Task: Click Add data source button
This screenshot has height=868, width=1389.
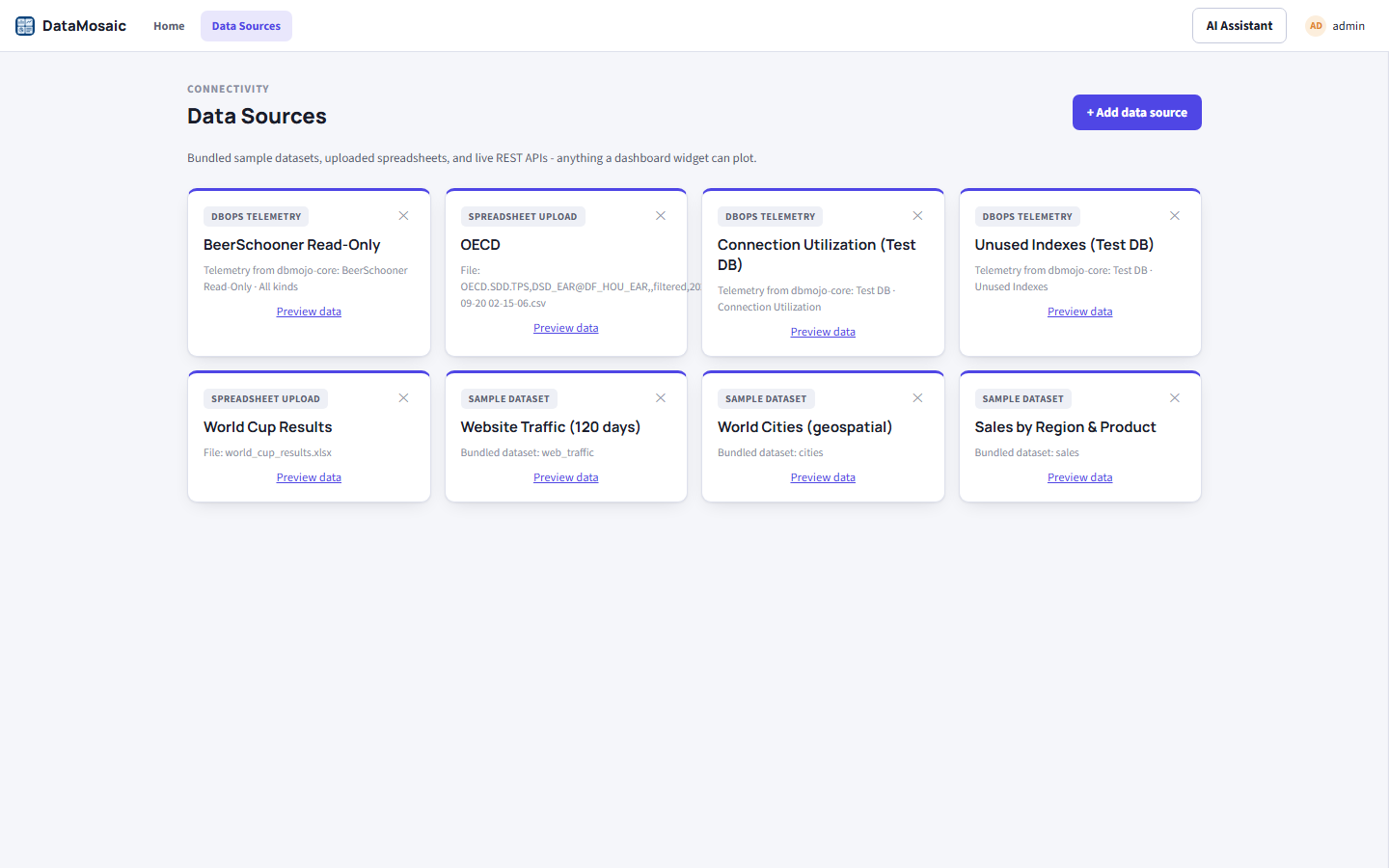Action: coord(1137,113)
